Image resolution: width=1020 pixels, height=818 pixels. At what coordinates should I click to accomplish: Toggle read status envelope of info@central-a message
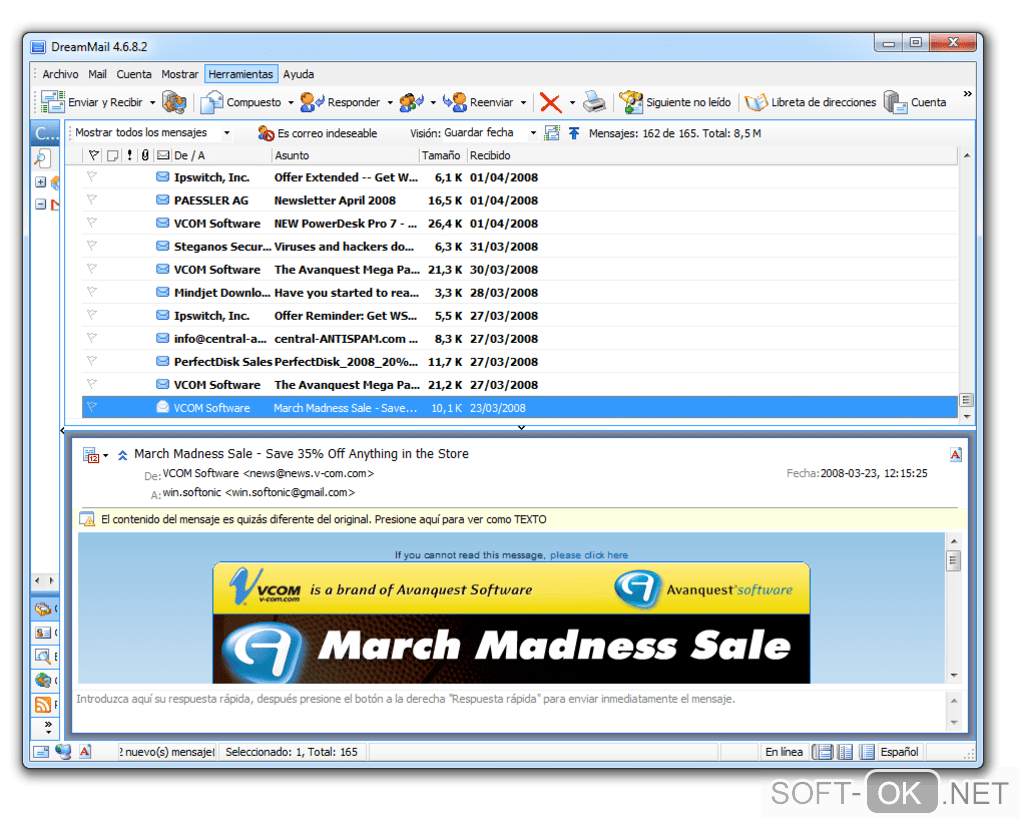(163, 338)
